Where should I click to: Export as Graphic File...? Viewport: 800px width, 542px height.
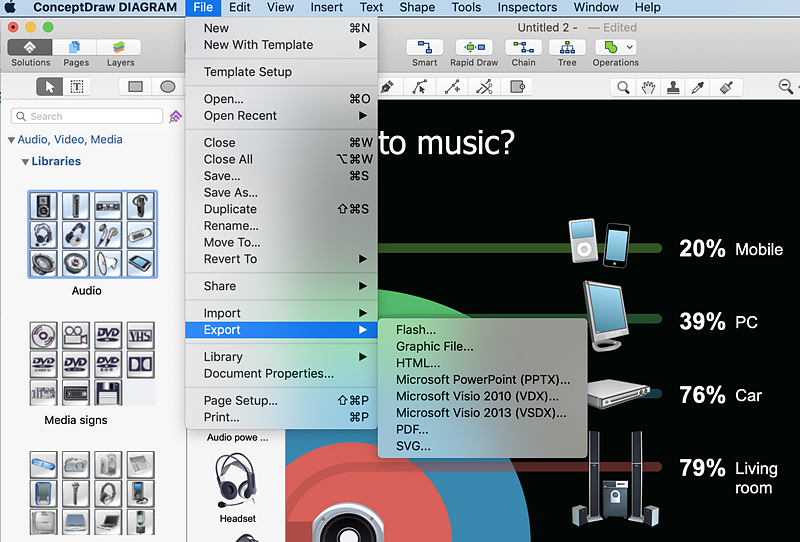482,347
